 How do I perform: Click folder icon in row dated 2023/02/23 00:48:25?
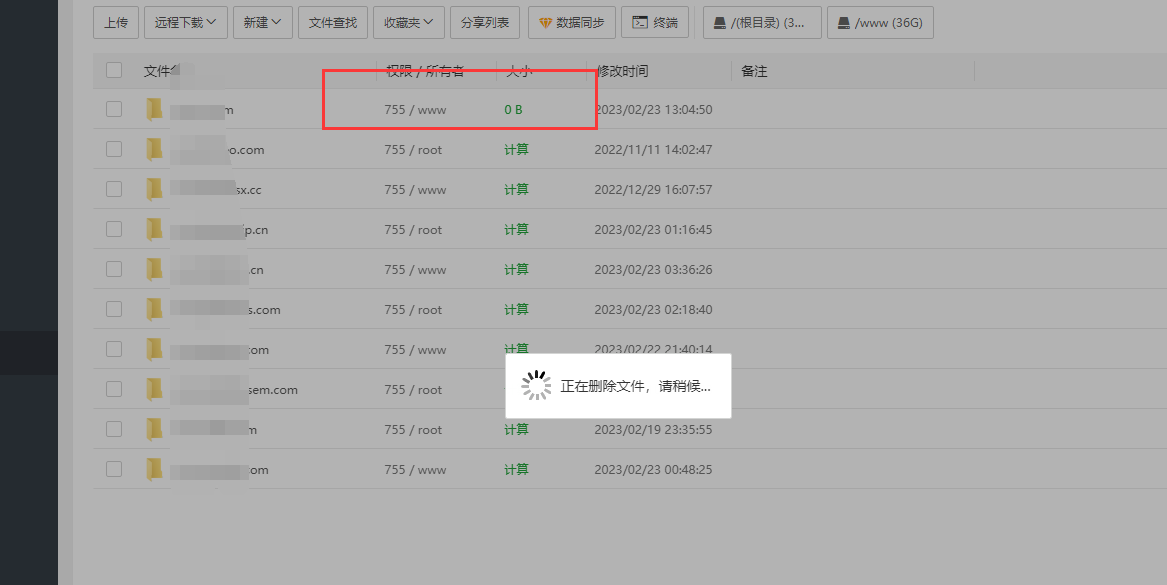point(154,470)
